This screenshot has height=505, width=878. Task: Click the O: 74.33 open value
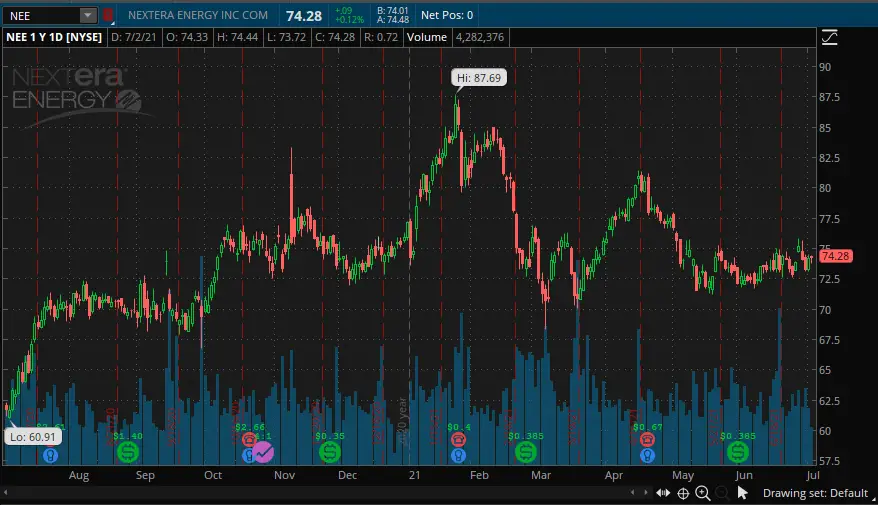[x=187, y=38]
